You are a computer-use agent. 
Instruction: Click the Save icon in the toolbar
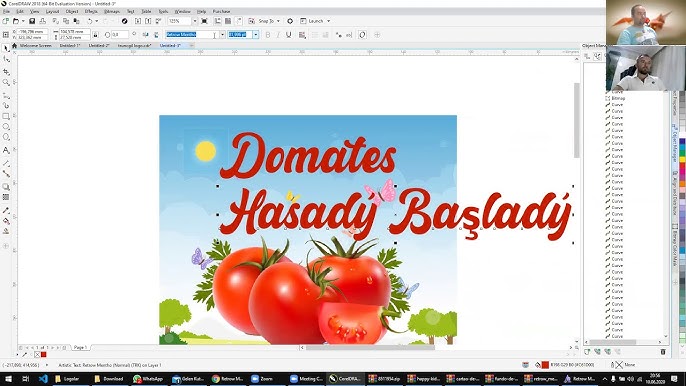coord(32,21)
